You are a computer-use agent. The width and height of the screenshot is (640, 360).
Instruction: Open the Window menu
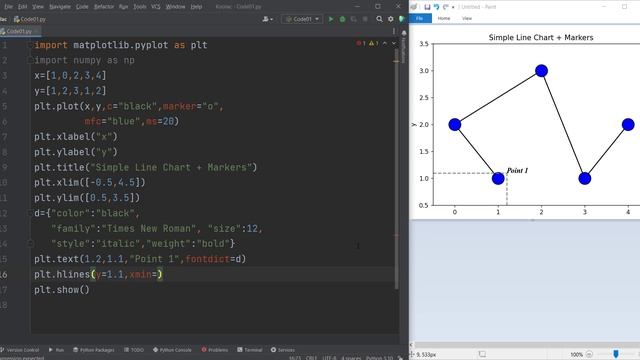[x=176, y=7]
